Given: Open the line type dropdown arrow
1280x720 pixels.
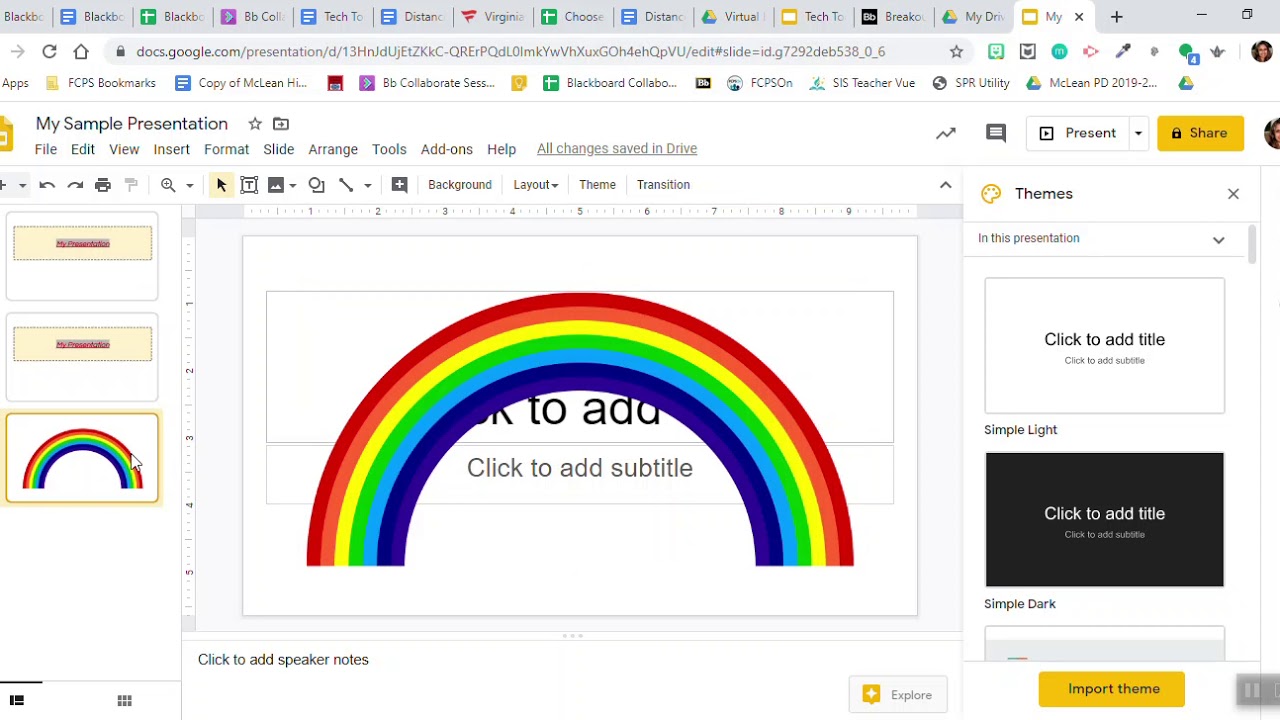Looking at the screenshot, I should tap(367, 185).
